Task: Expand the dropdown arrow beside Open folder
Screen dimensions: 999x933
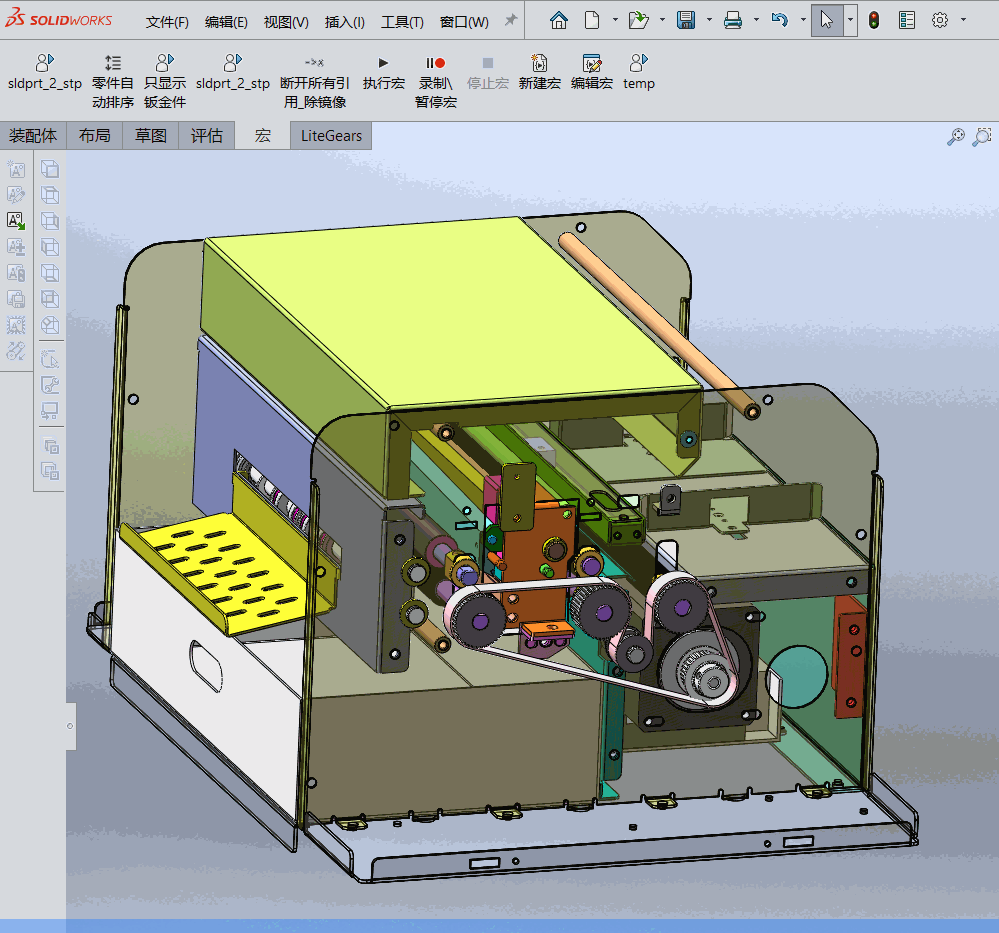Action: pos(662,20)
